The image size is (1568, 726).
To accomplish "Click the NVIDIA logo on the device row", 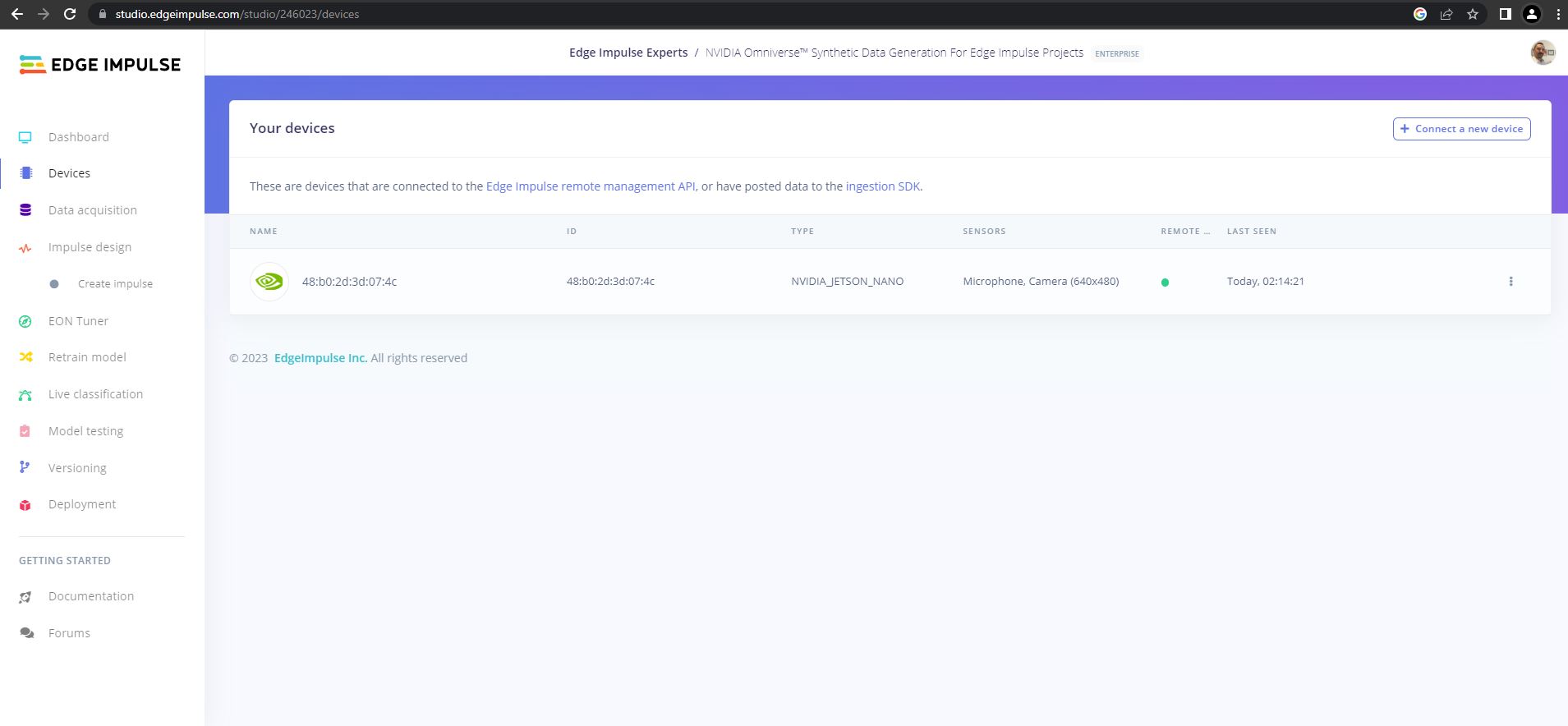I will click(x=269, y=282).
